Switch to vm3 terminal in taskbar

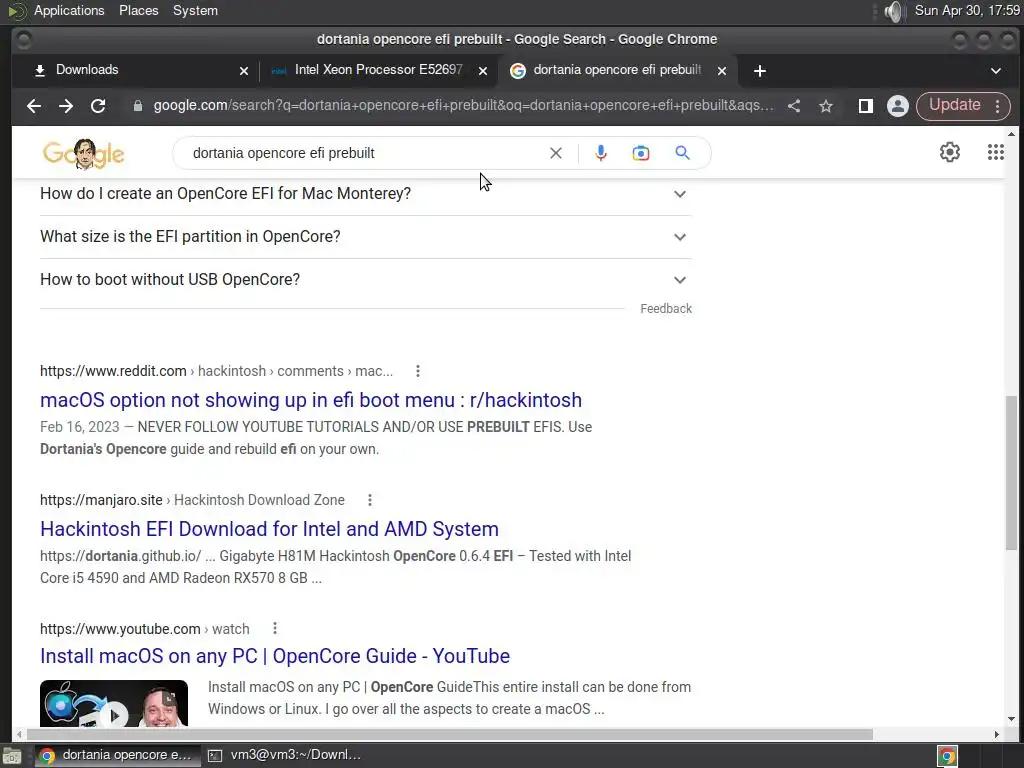[x=285, y=755]
